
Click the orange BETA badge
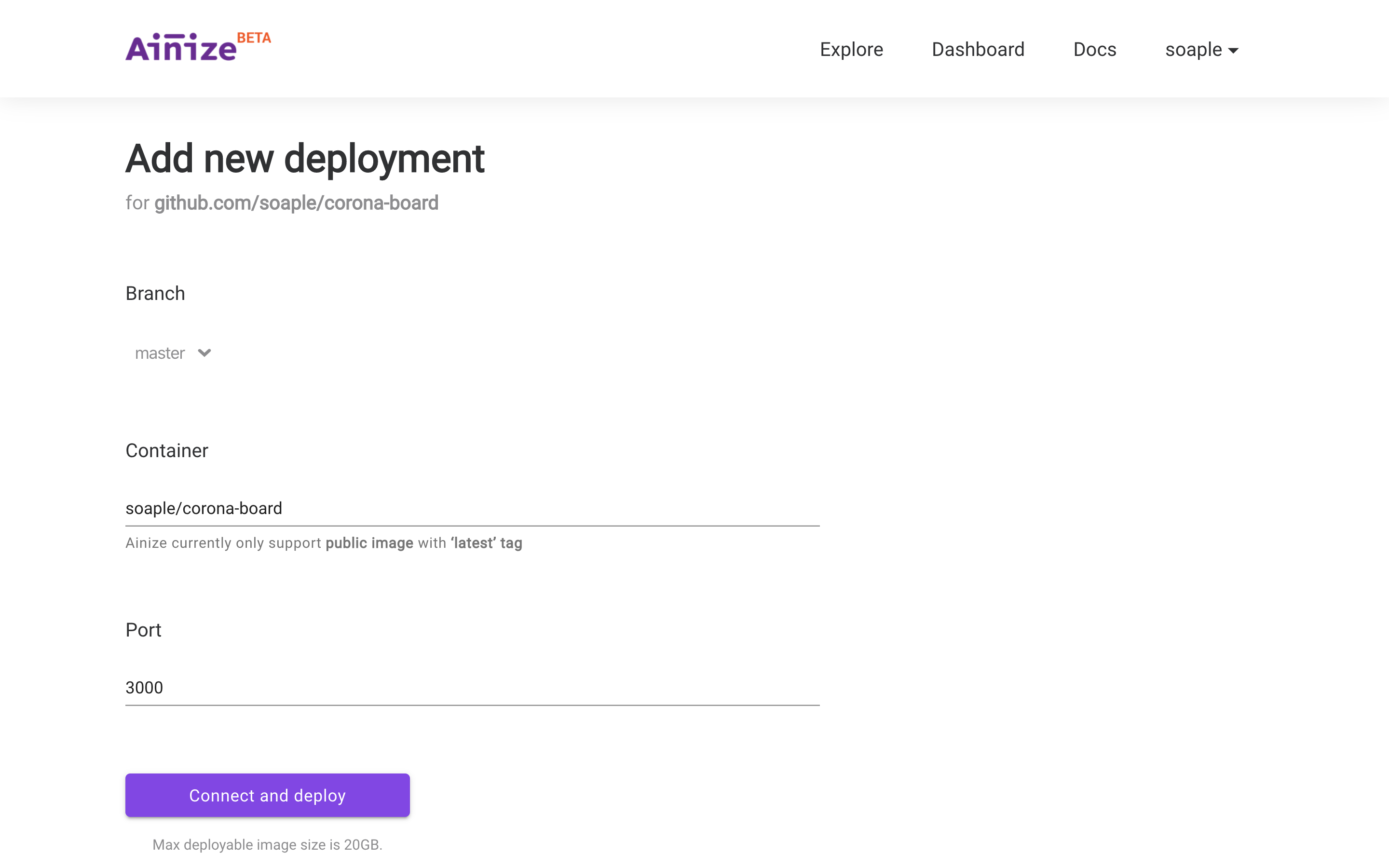click(x=254, y=38)
